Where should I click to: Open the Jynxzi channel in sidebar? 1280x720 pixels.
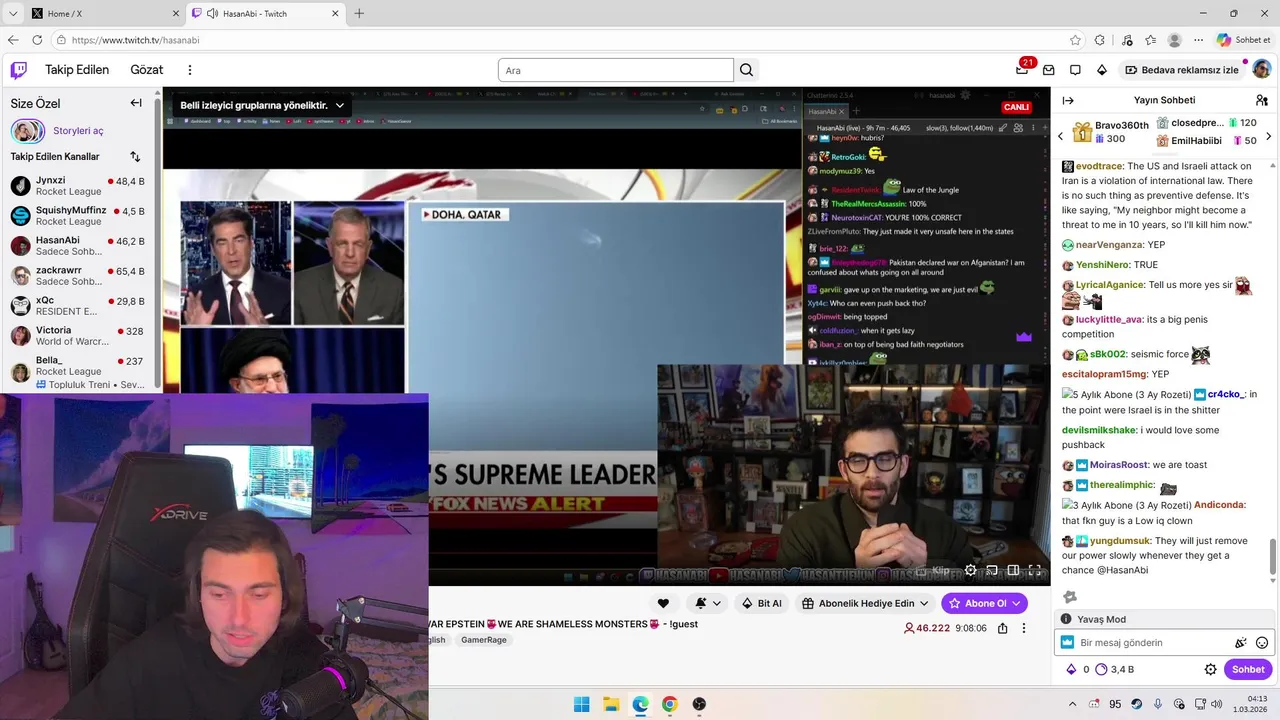click(x=80, y=186)
